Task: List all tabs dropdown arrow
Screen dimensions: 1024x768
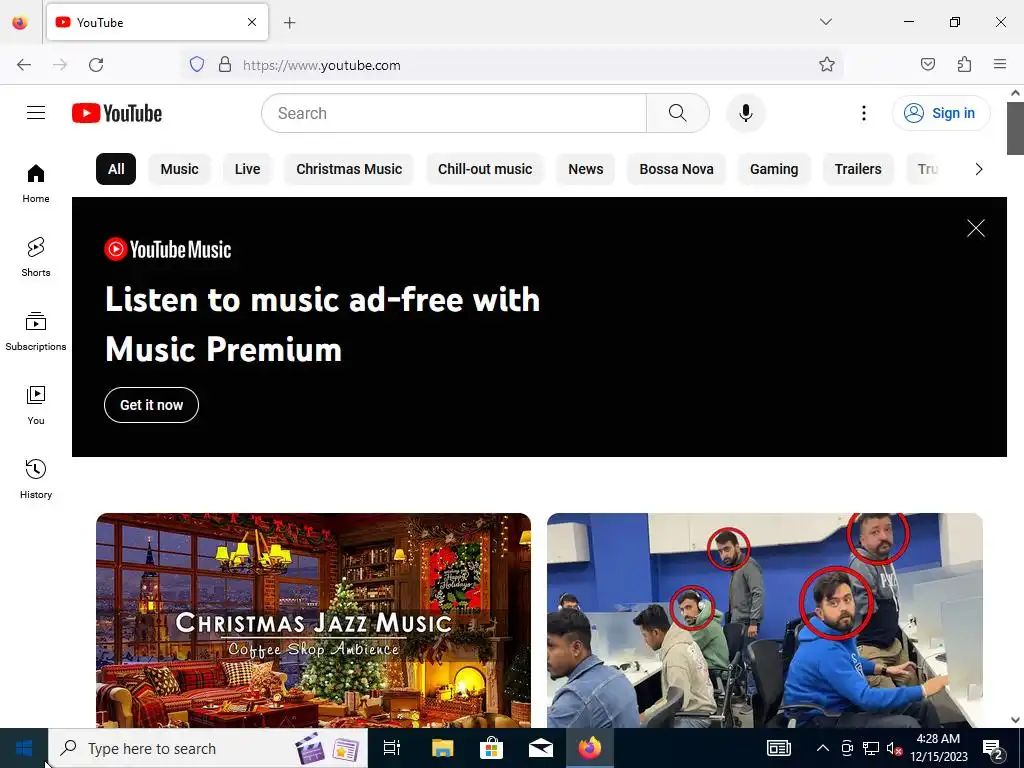Action: click(826, 22)
